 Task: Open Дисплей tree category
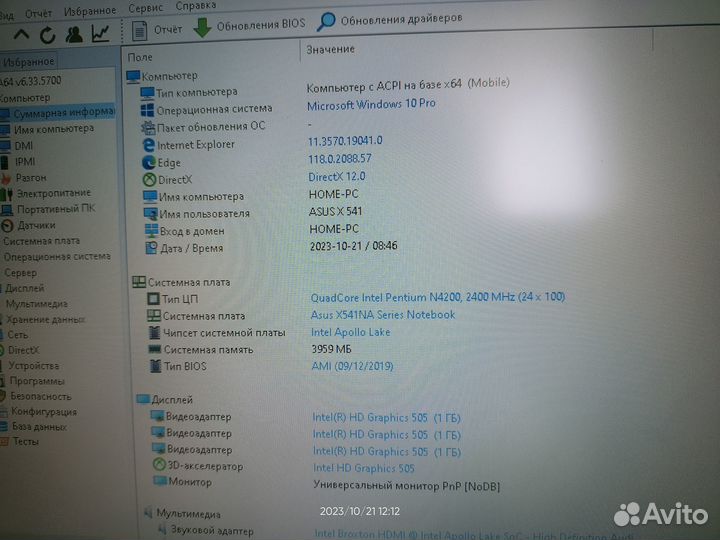25,288
